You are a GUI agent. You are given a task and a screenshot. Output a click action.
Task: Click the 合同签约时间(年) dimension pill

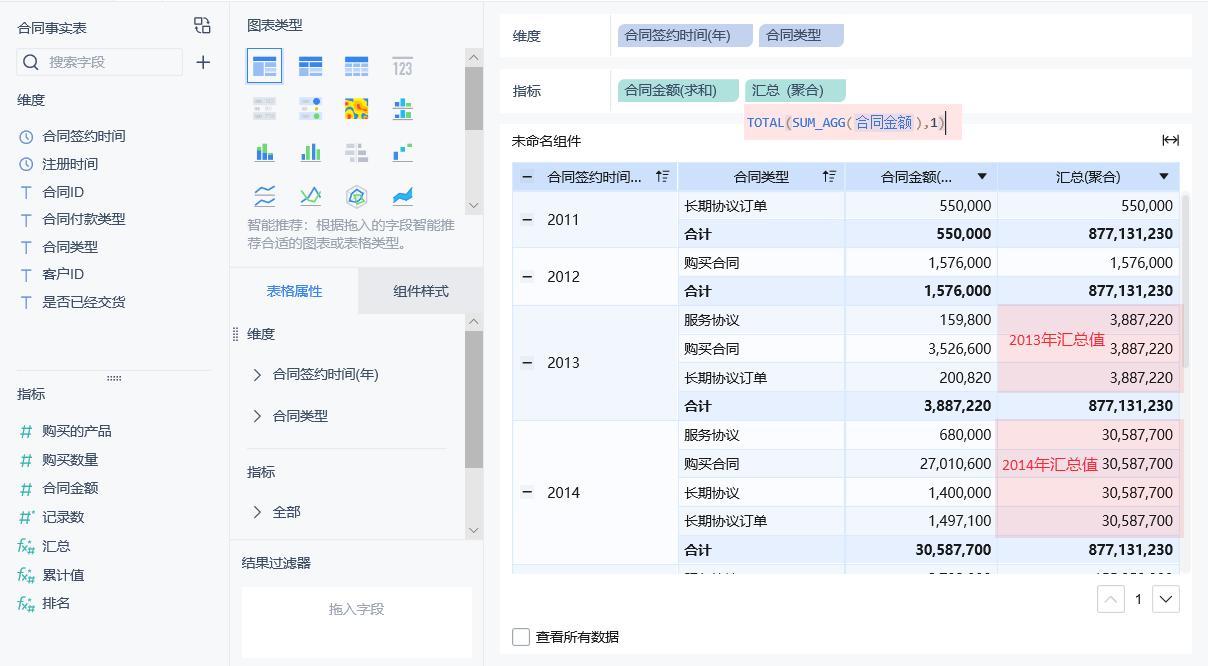point(685,35)
